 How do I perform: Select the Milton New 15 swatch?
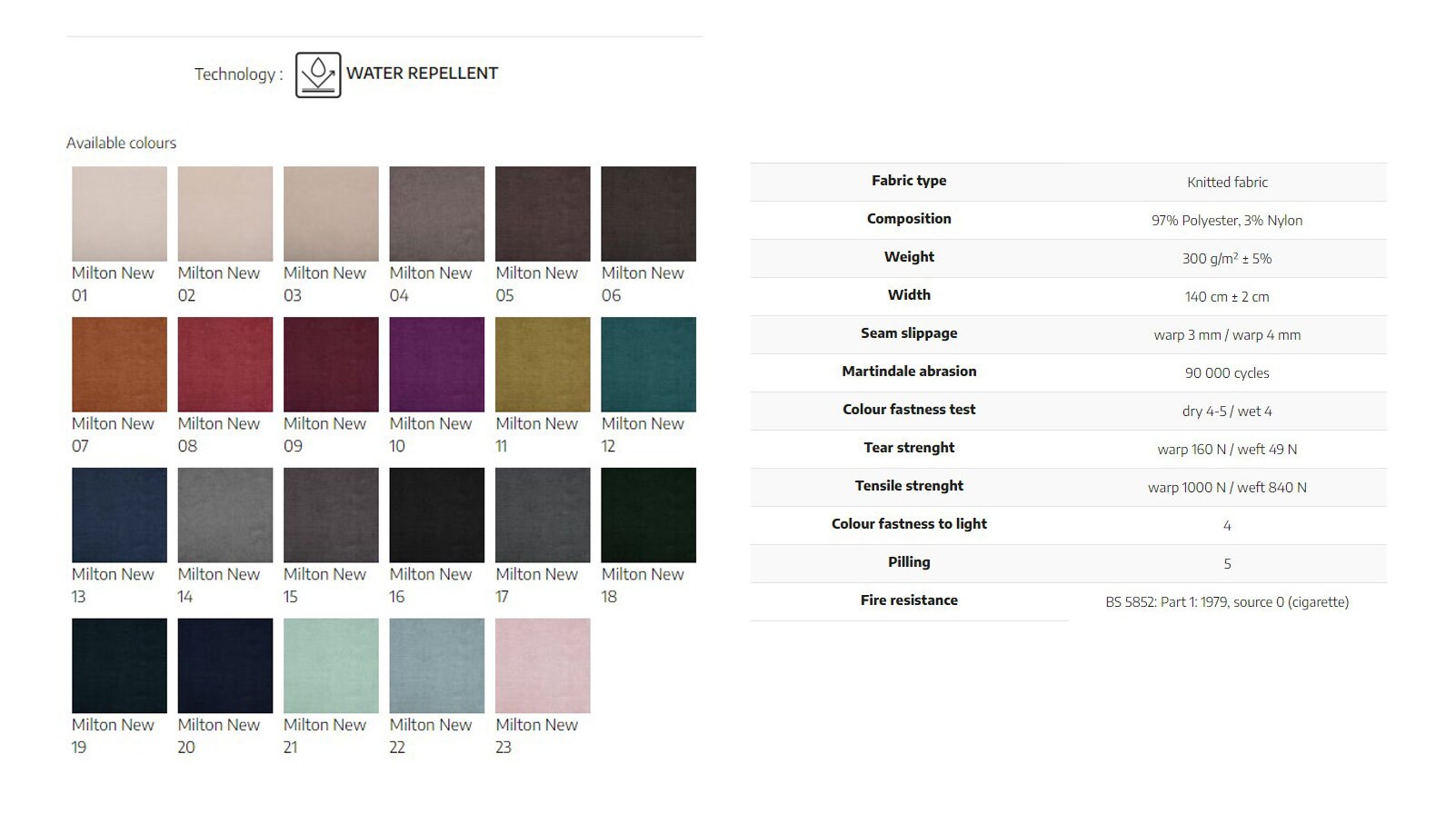click(x=331, y=515)
